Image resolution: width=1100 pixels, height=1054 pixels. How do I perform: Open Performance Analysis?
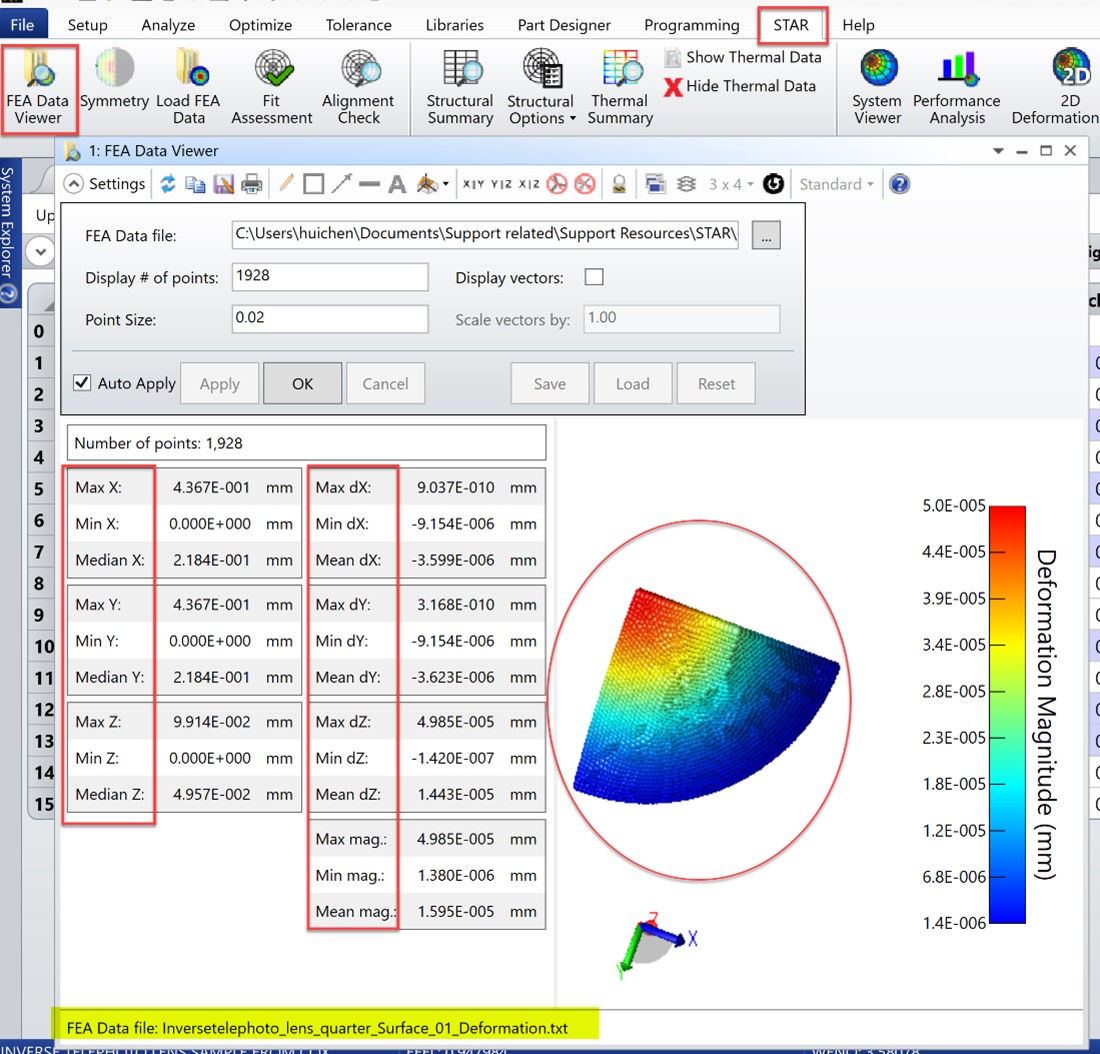pyautogui.click(x=957, y=87)
